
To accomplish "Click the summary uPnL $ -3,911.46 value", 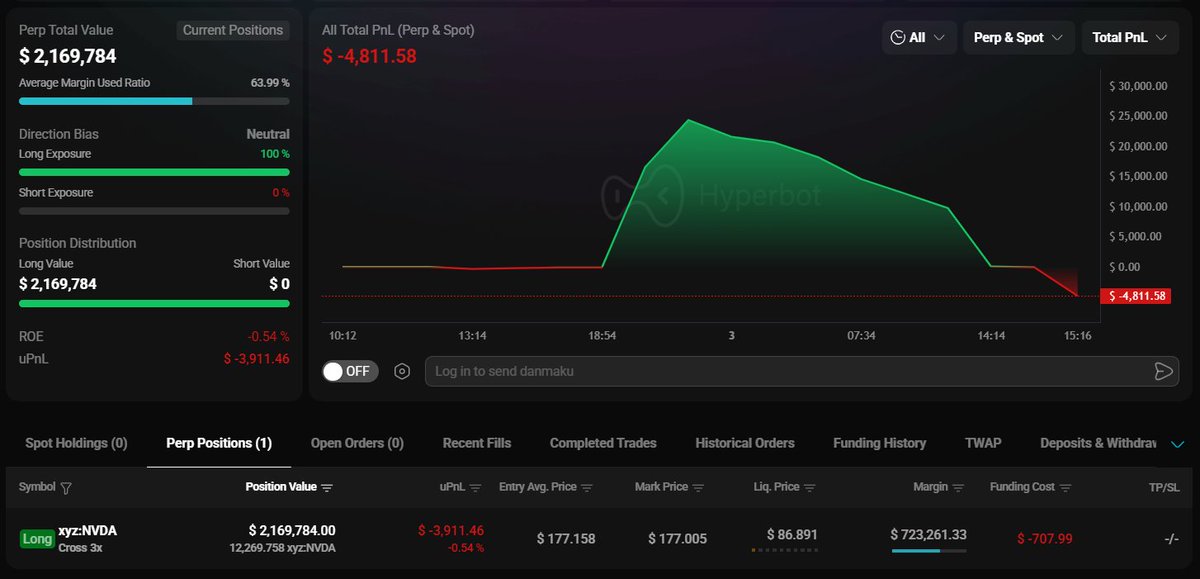I will pyautogui.click(x=256, y=358).
